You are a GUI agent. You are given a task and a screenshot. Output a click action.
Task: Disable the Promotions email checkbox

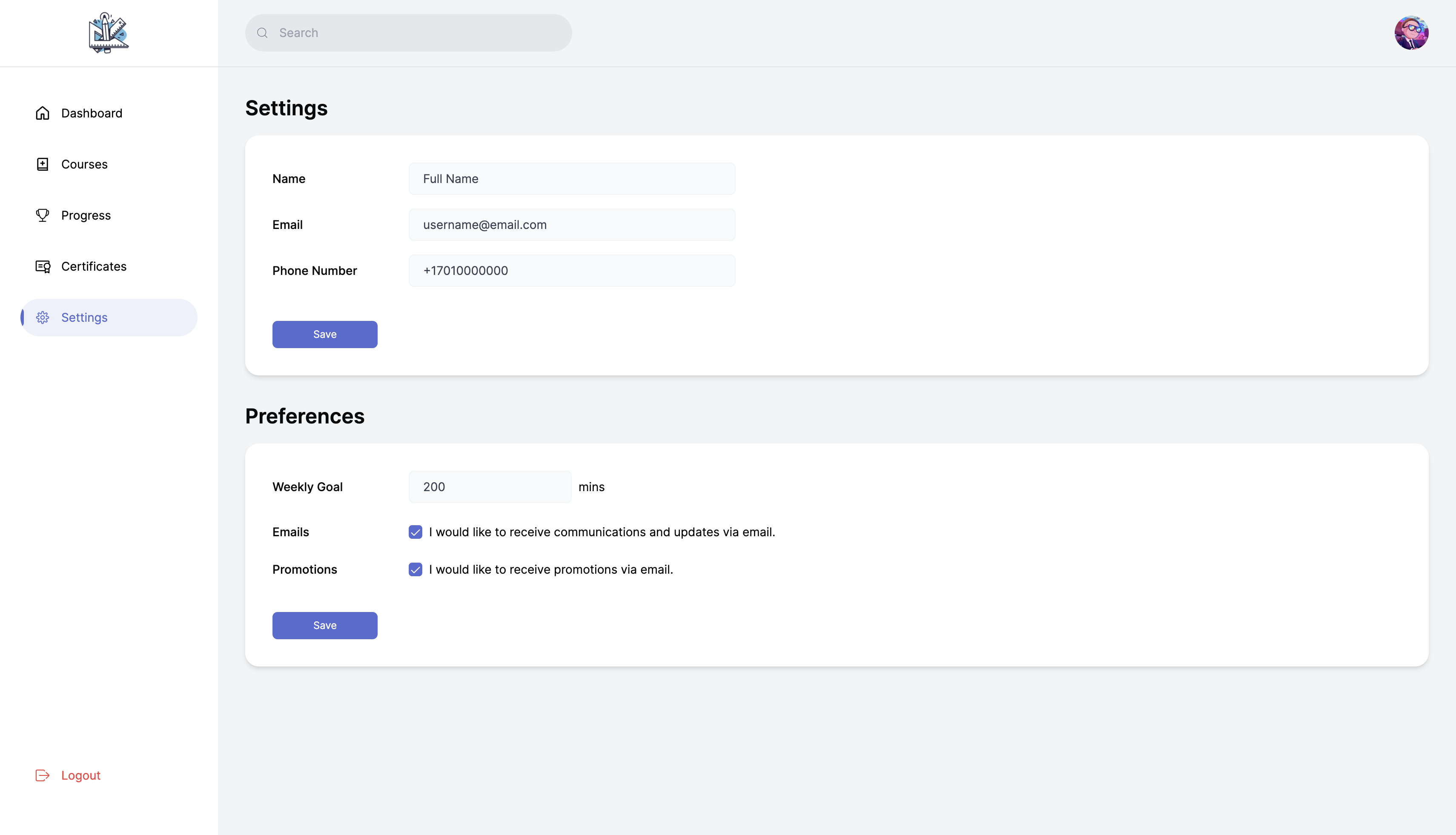click(416, 569)
